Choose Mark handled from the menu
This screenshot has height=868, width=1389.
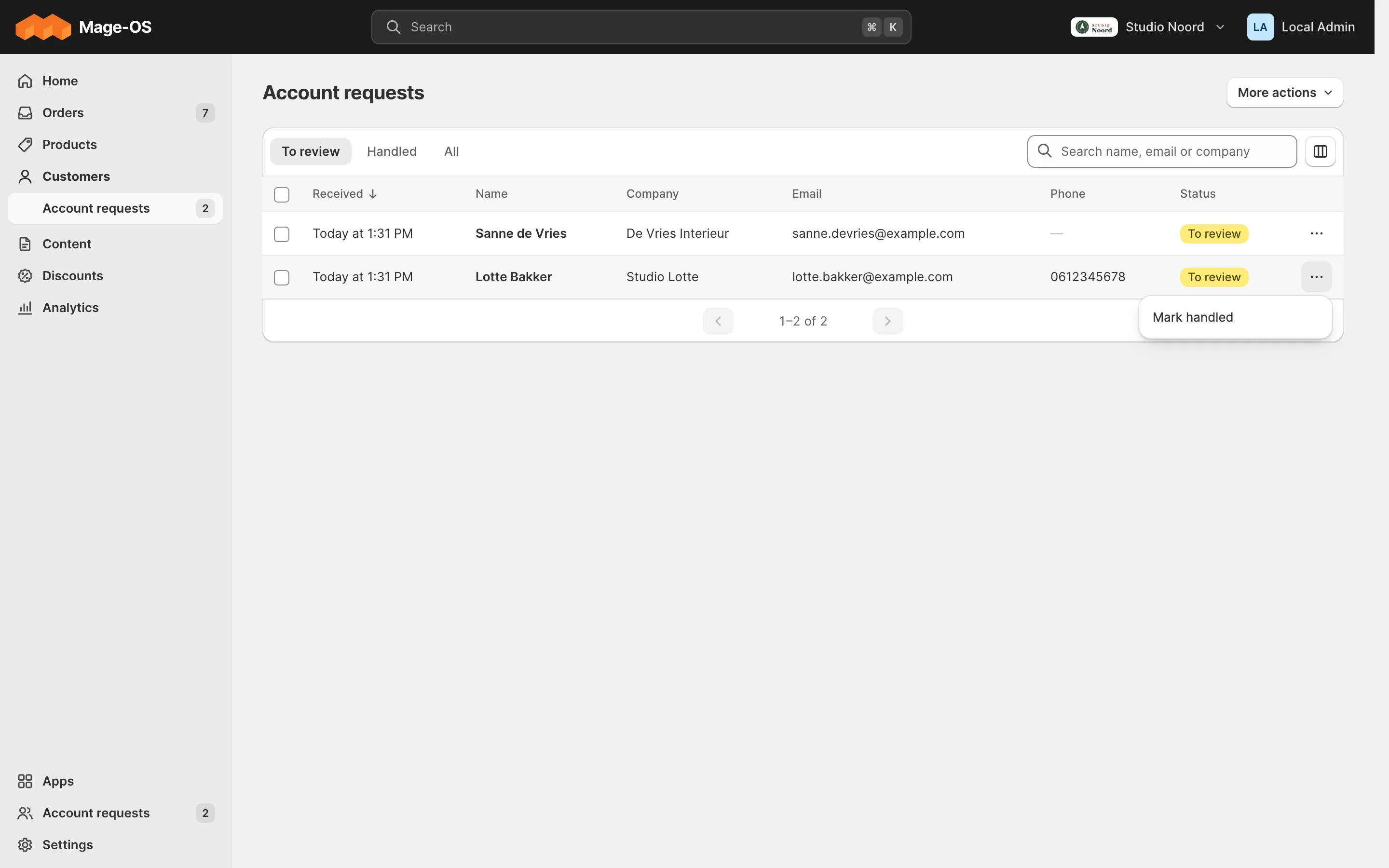[1235, 317]
